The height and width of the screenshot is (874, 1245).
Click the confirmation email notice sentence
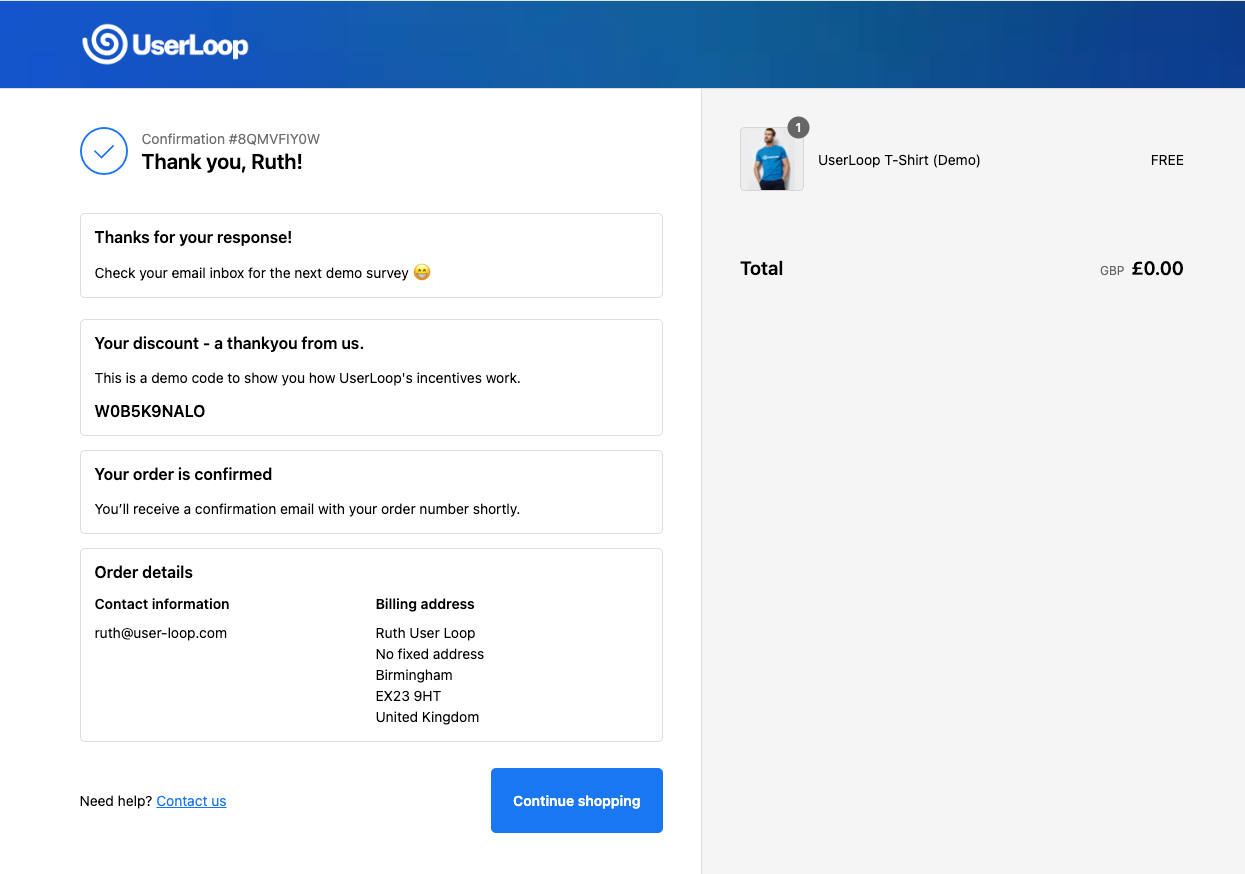pyautogui.click(x=307, y=509)
